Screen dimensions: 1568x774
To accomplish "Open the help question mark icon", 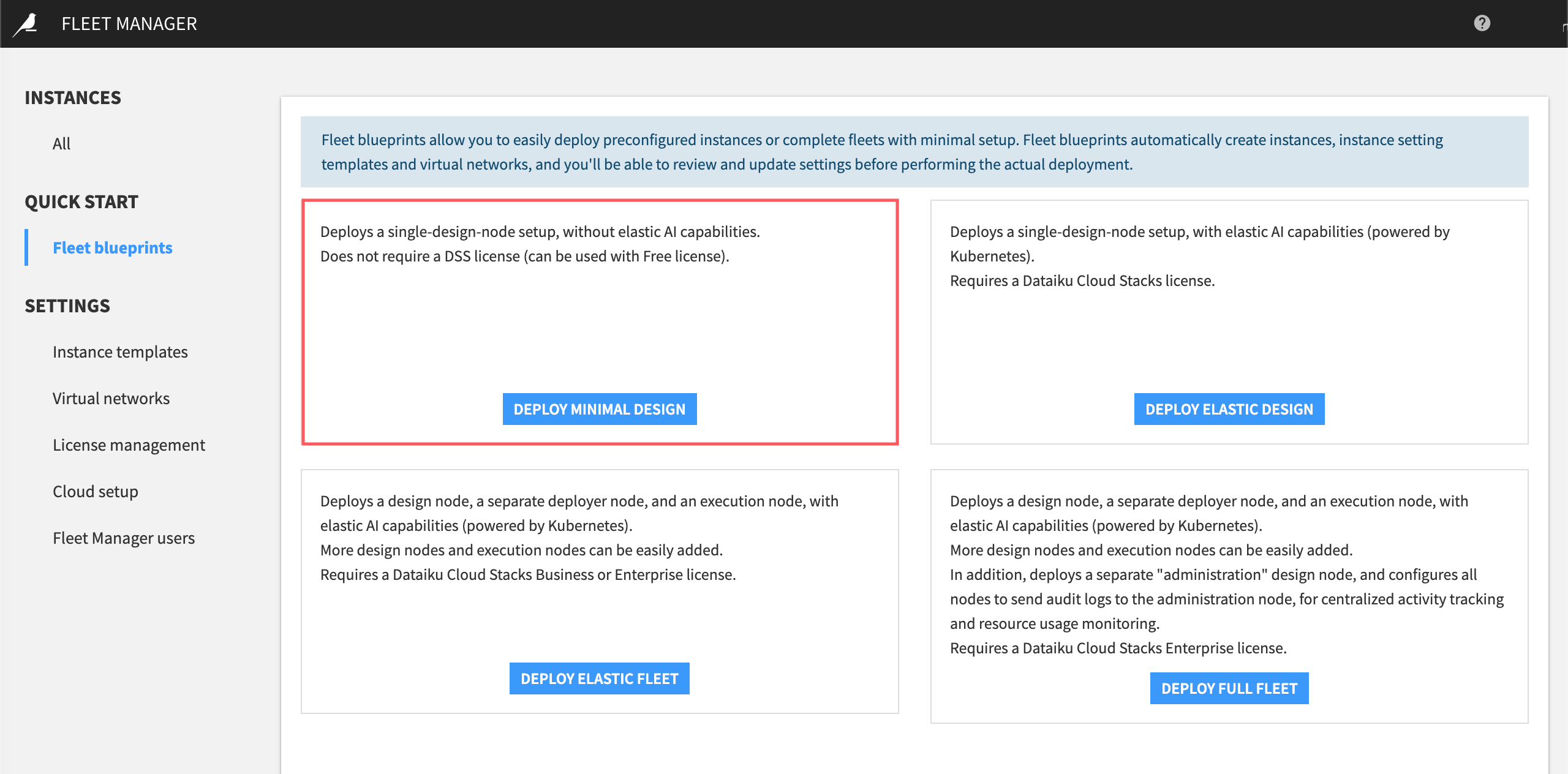I will (1482, 23).
